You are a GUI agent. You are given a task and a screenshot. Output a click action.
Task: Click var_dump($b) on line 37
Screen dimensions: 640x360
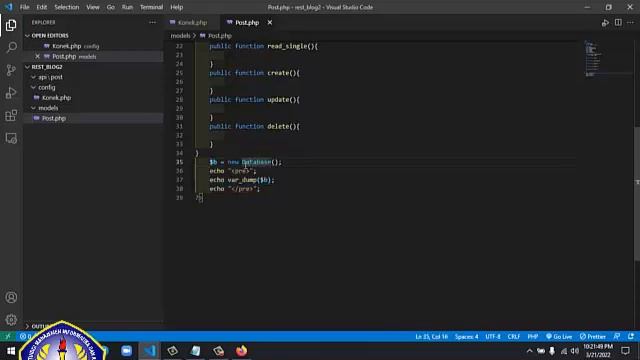[x=249, y=180]
